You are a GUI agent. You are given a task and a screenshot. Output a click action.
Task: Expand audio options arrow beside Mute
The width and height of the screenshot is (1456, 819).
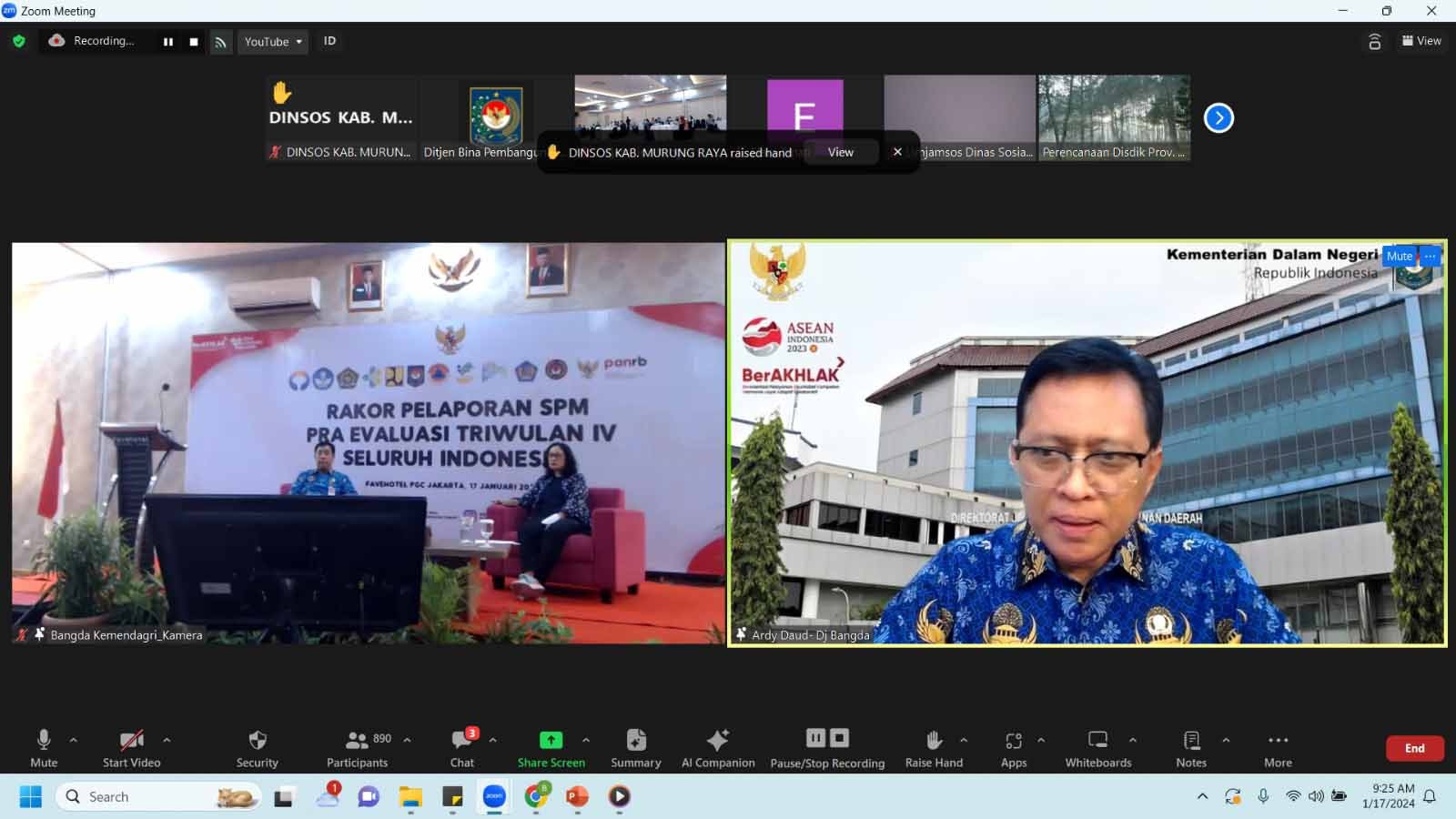point(74,740)
